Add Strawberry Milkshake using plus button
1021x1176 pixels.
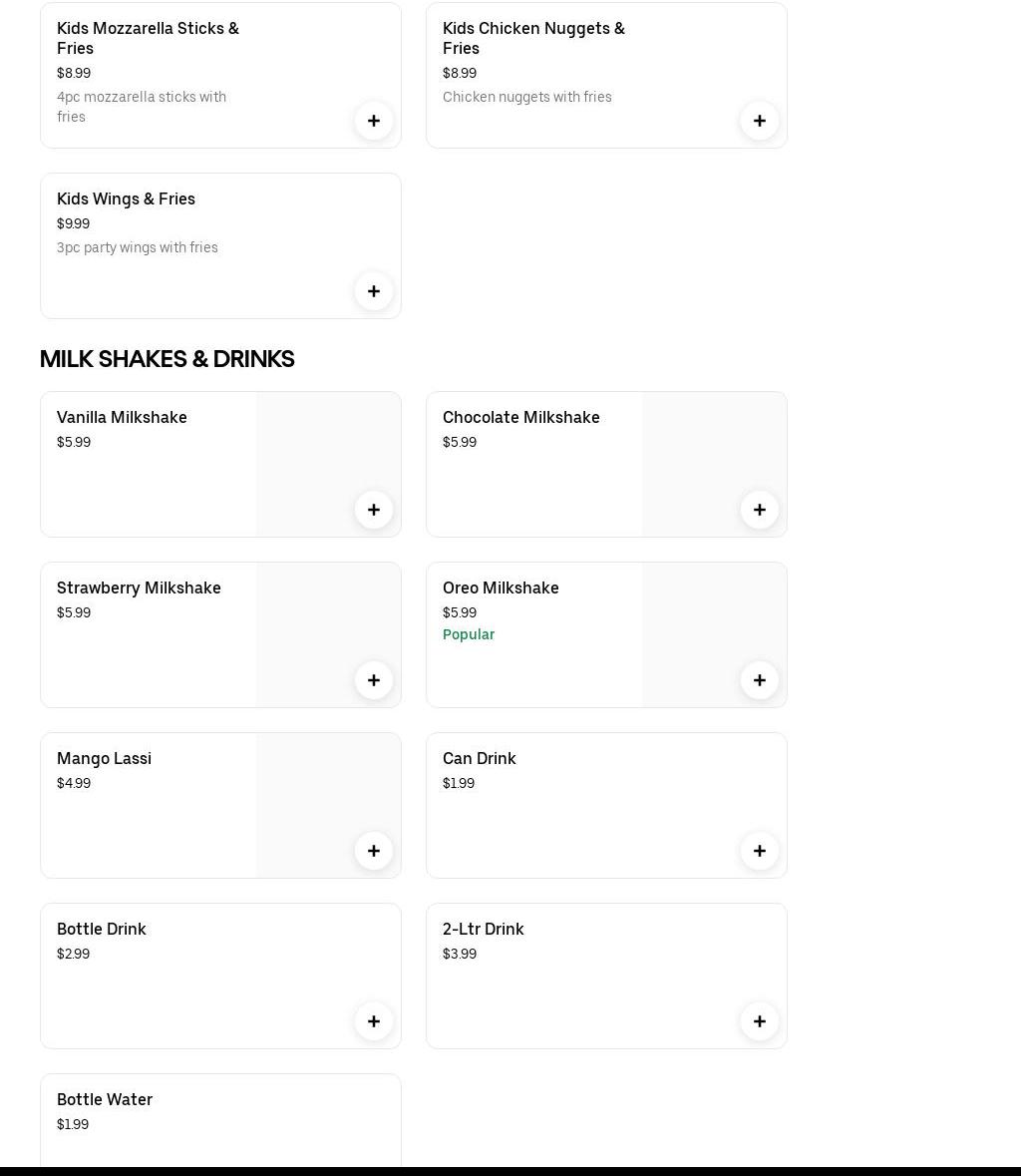374,680
